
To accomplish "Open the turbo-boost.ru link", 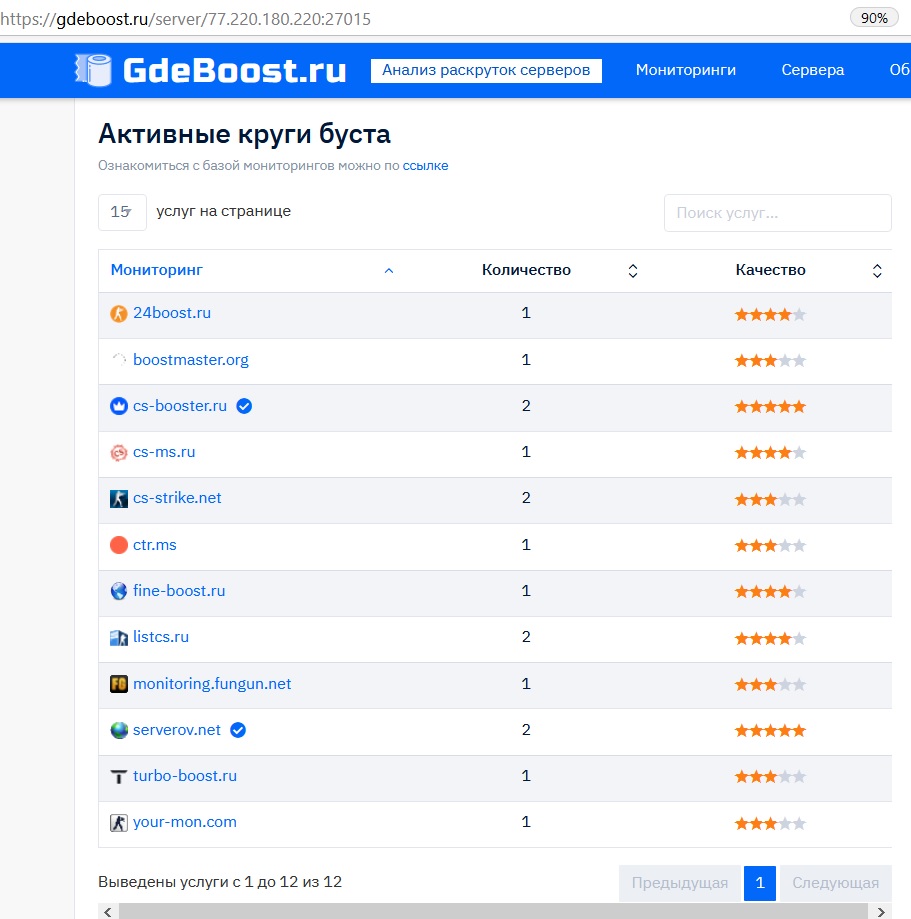I will (x=185, y=776).
